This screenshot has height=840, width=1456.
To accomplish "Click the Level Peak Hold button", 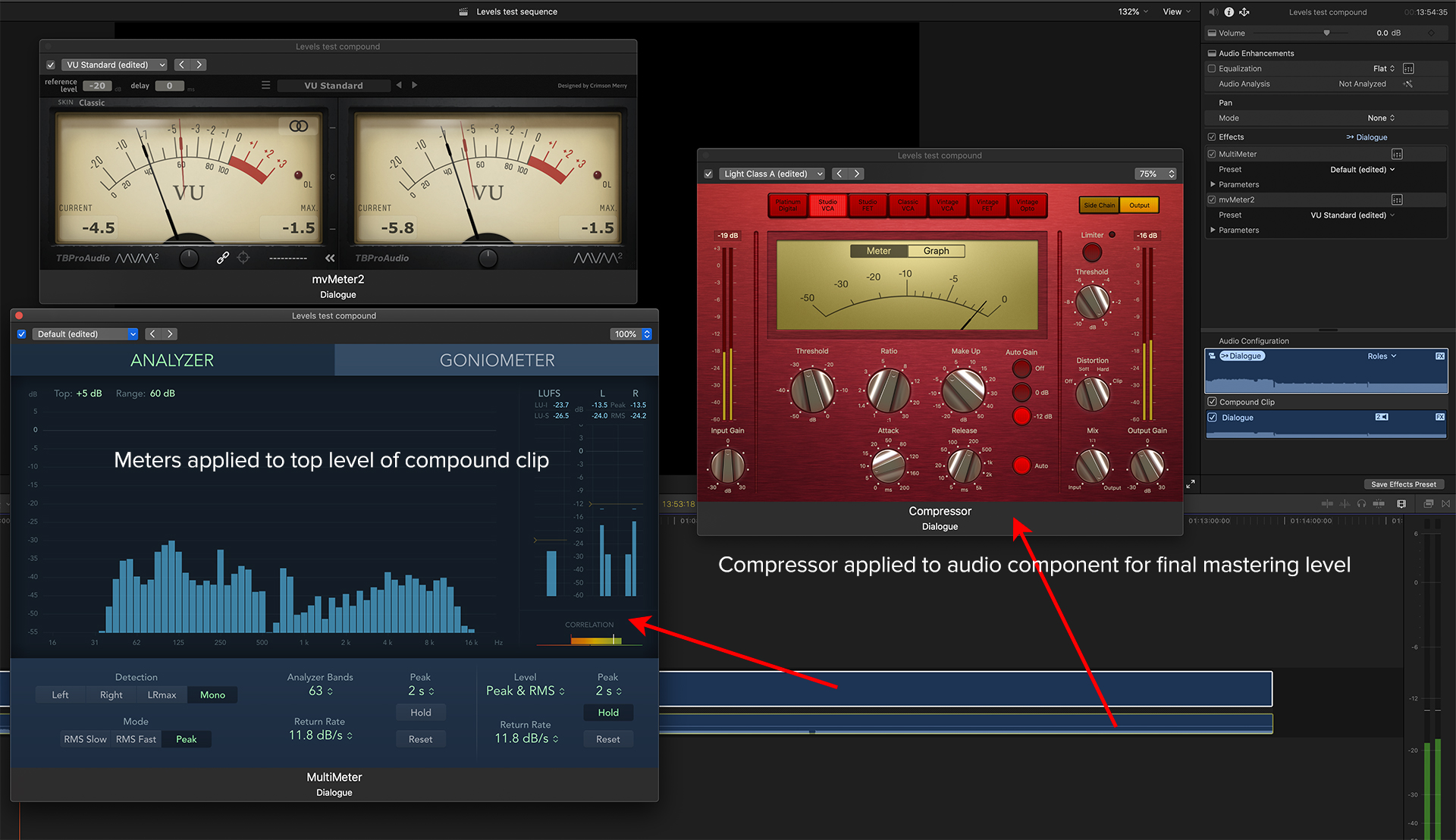I will point(608,713).
